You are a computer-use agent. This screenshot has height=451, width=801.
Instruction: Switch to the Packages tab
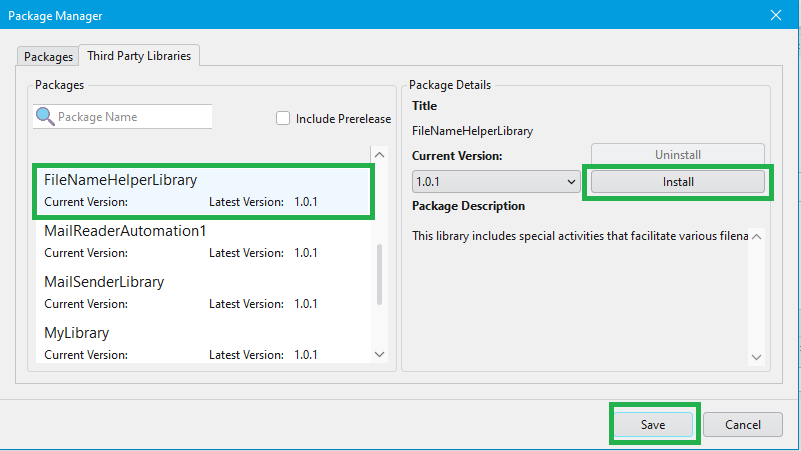(48, 55)
